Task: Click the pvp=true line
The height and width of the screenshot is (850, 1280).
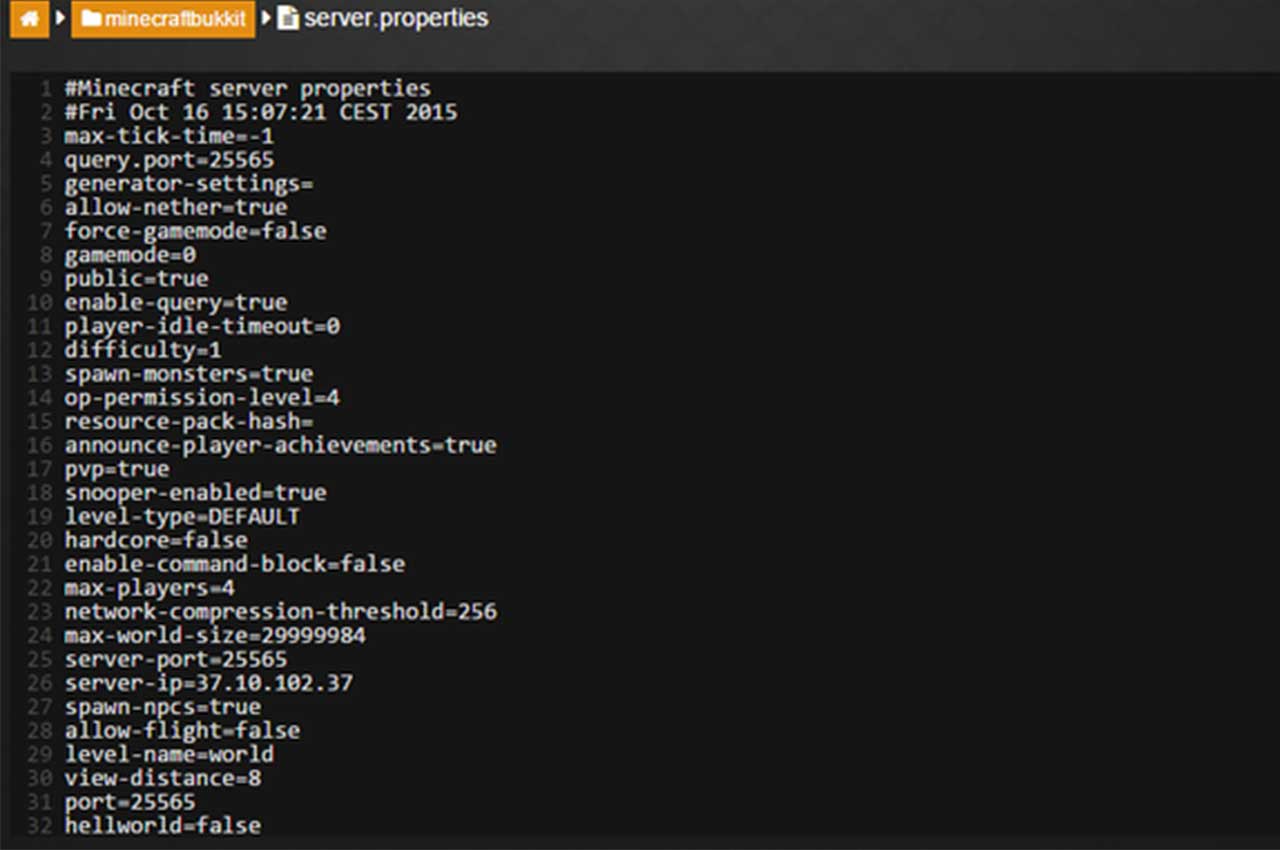Action: (117, 469)
